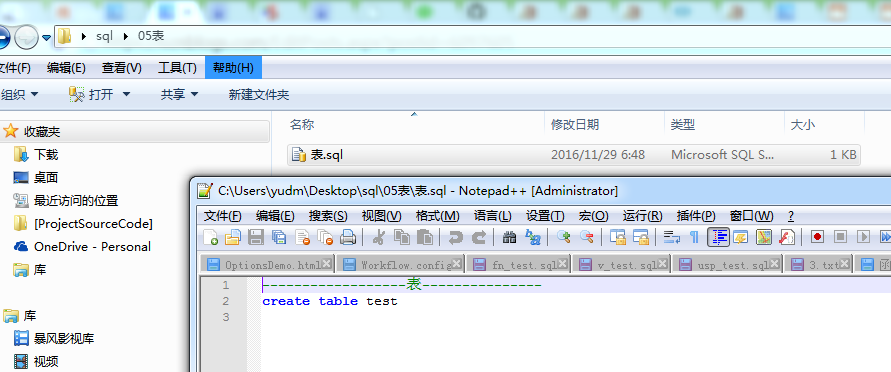Start macro recording with the red dot

(817, 237)
